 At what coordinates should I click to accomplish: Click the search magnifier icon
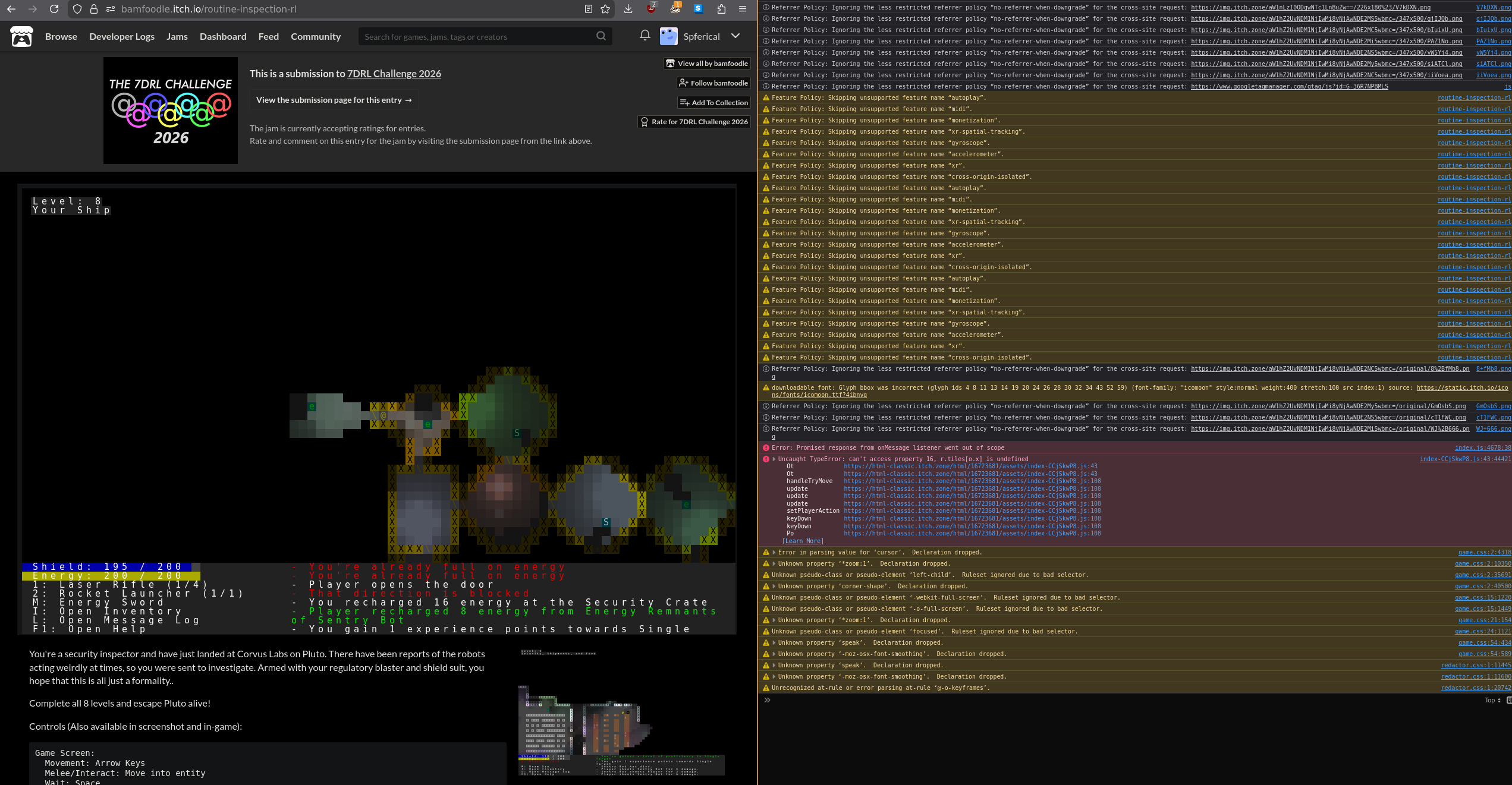[601, 36]
